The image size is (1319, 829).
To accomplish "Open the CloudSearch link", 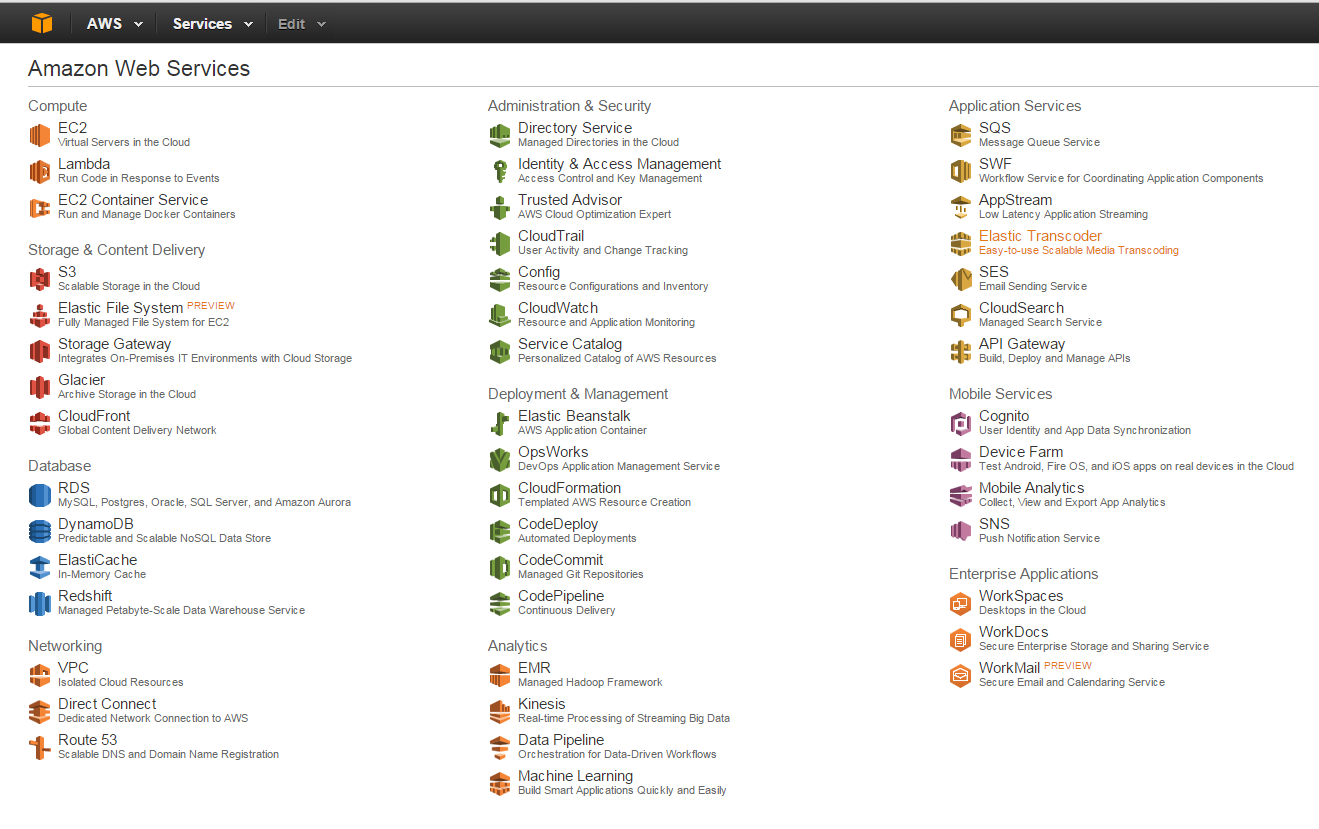I will (1021, 308).
